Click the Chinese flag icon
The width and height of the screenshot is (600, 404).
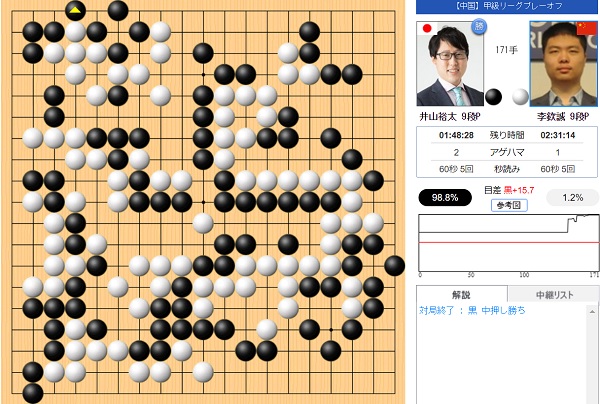point(587,28)
